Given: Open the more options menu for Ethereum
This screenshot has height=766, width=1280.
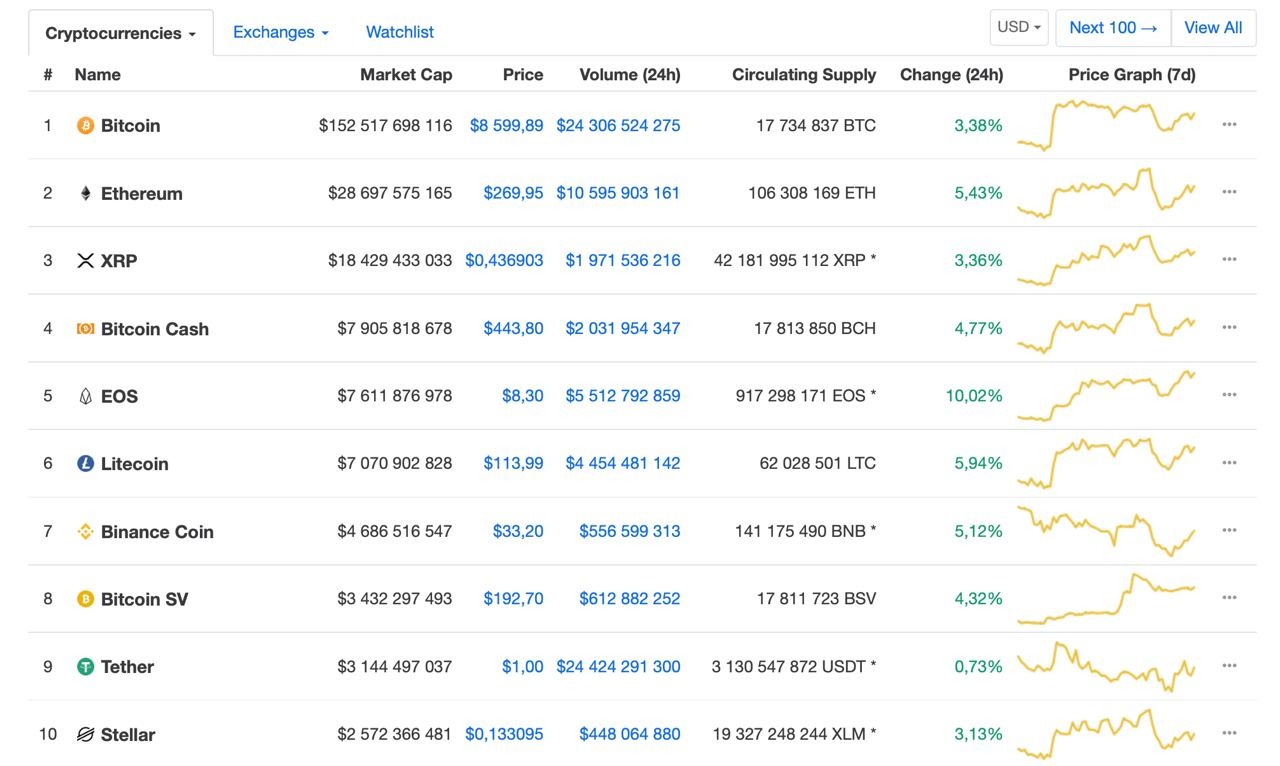Looking at the screenshot, I should point(1229,192).
